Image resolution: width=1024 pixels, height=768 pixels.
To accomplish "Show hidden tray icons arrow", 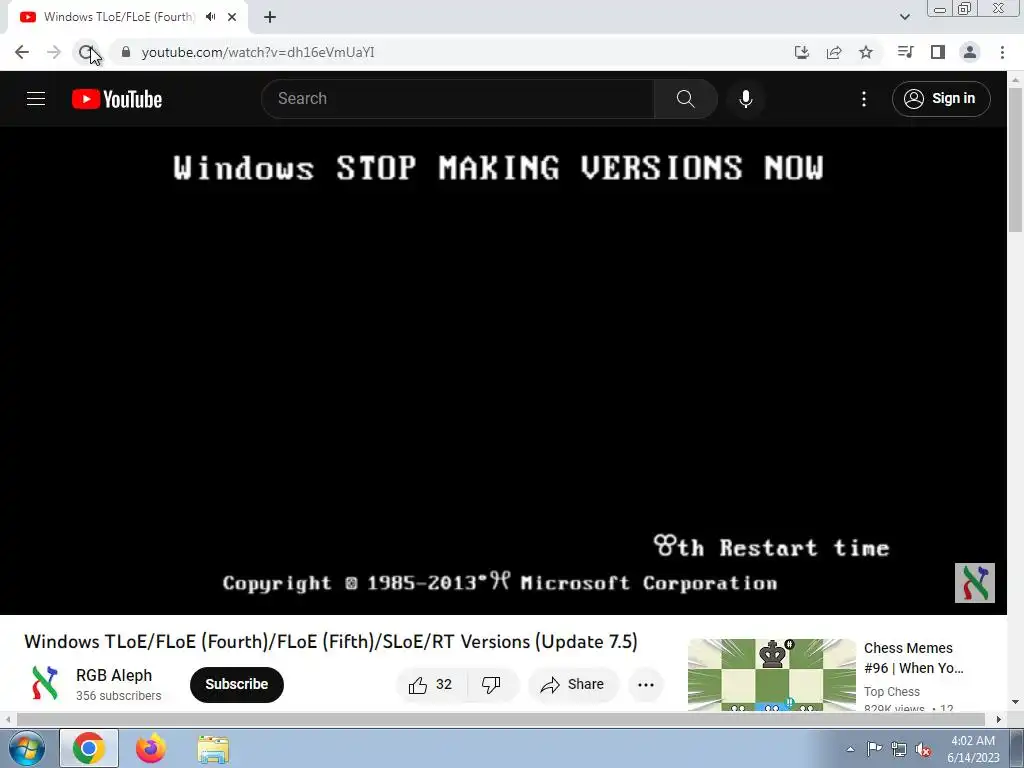I will point(850,749).
